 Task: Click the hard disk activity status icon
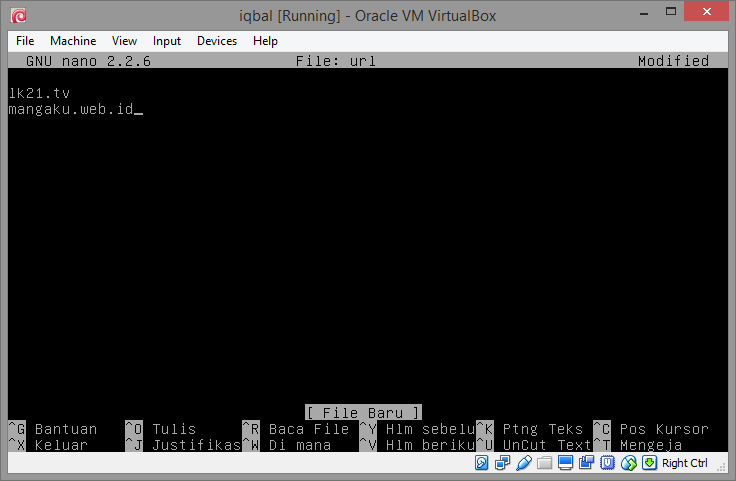[482, 463]
